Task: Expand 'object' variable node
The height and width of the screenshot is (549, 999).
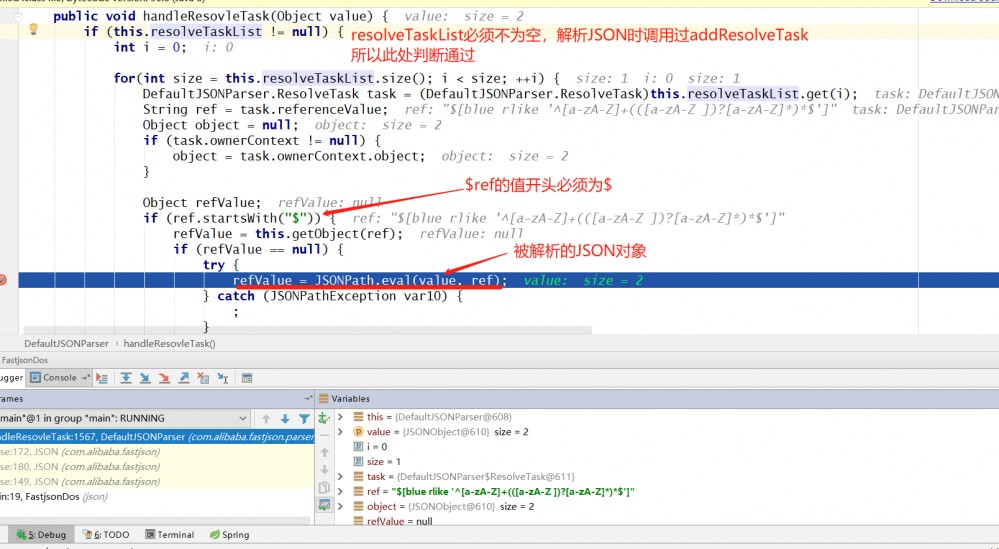Action: click(341, 506)
